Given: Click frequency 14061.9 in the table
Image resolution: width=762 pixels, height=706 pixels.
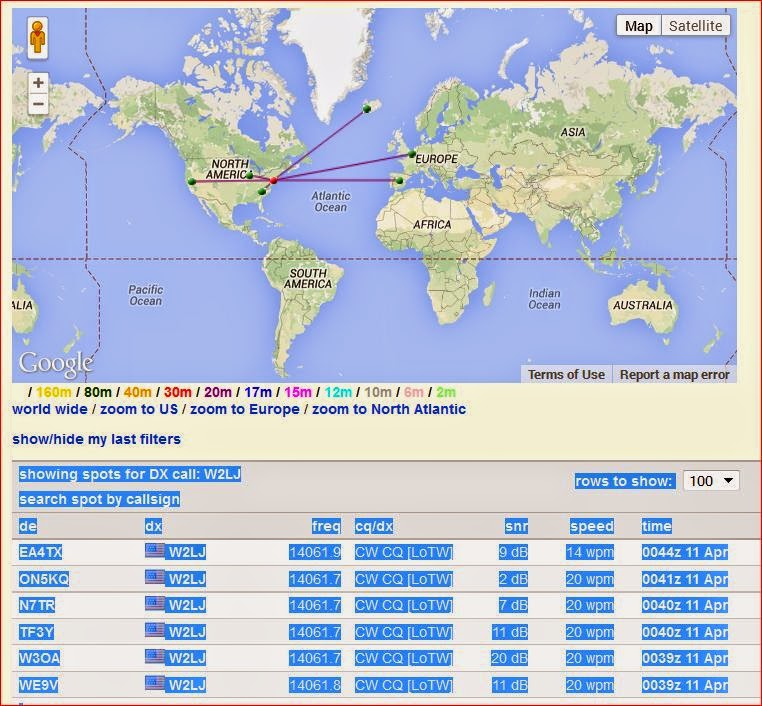Looking at the screenshot, I should [315, 552].
